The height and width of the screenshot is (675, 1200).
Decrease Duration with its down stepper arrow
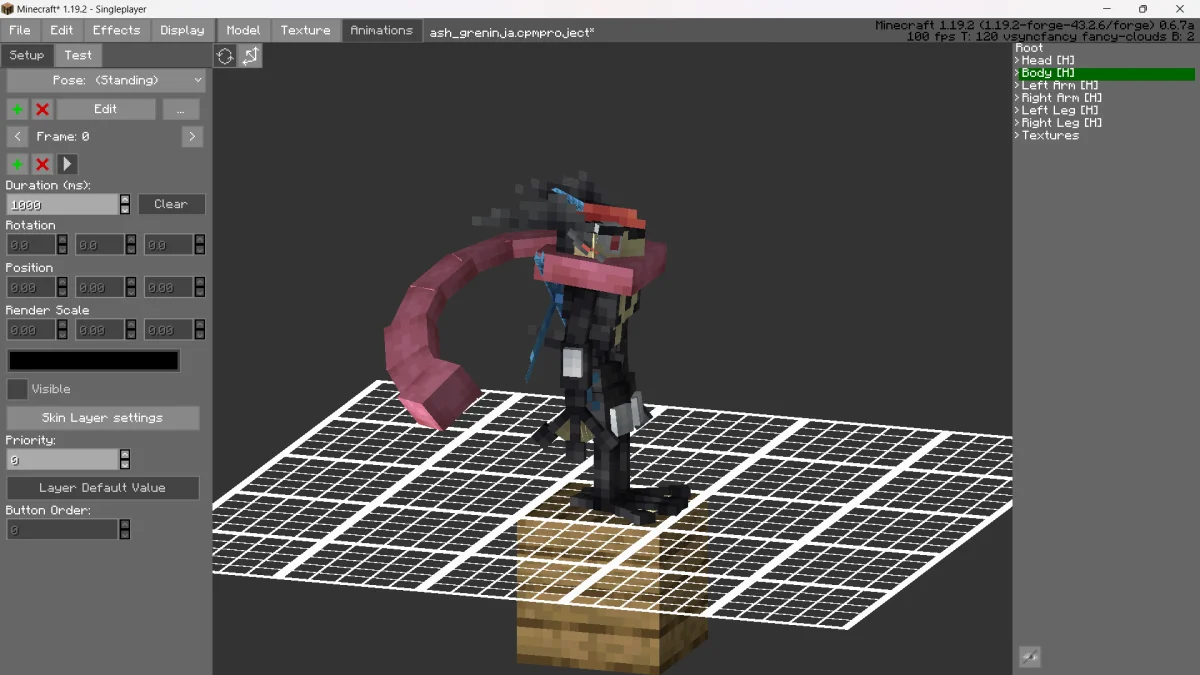124,209
